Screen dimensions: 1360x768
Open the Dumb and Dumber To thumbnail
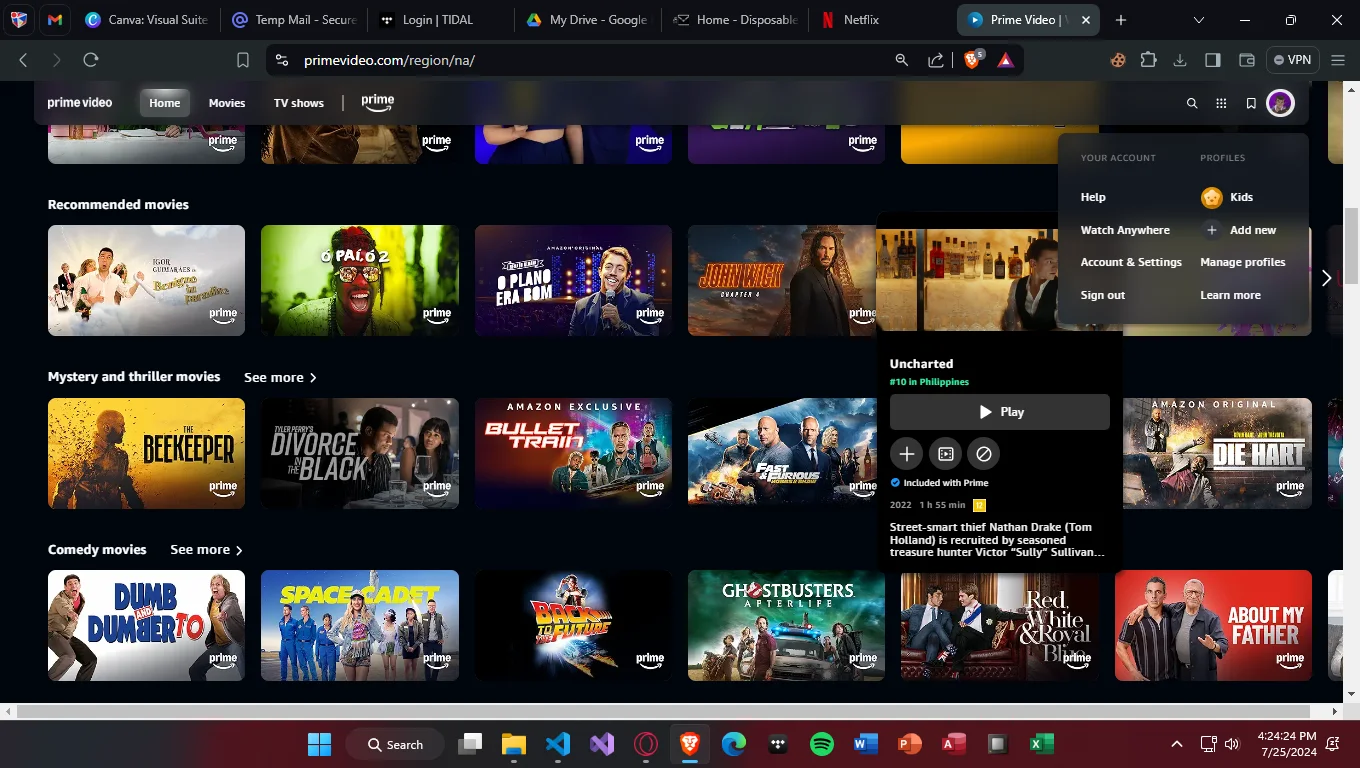[x=146, y=626]
